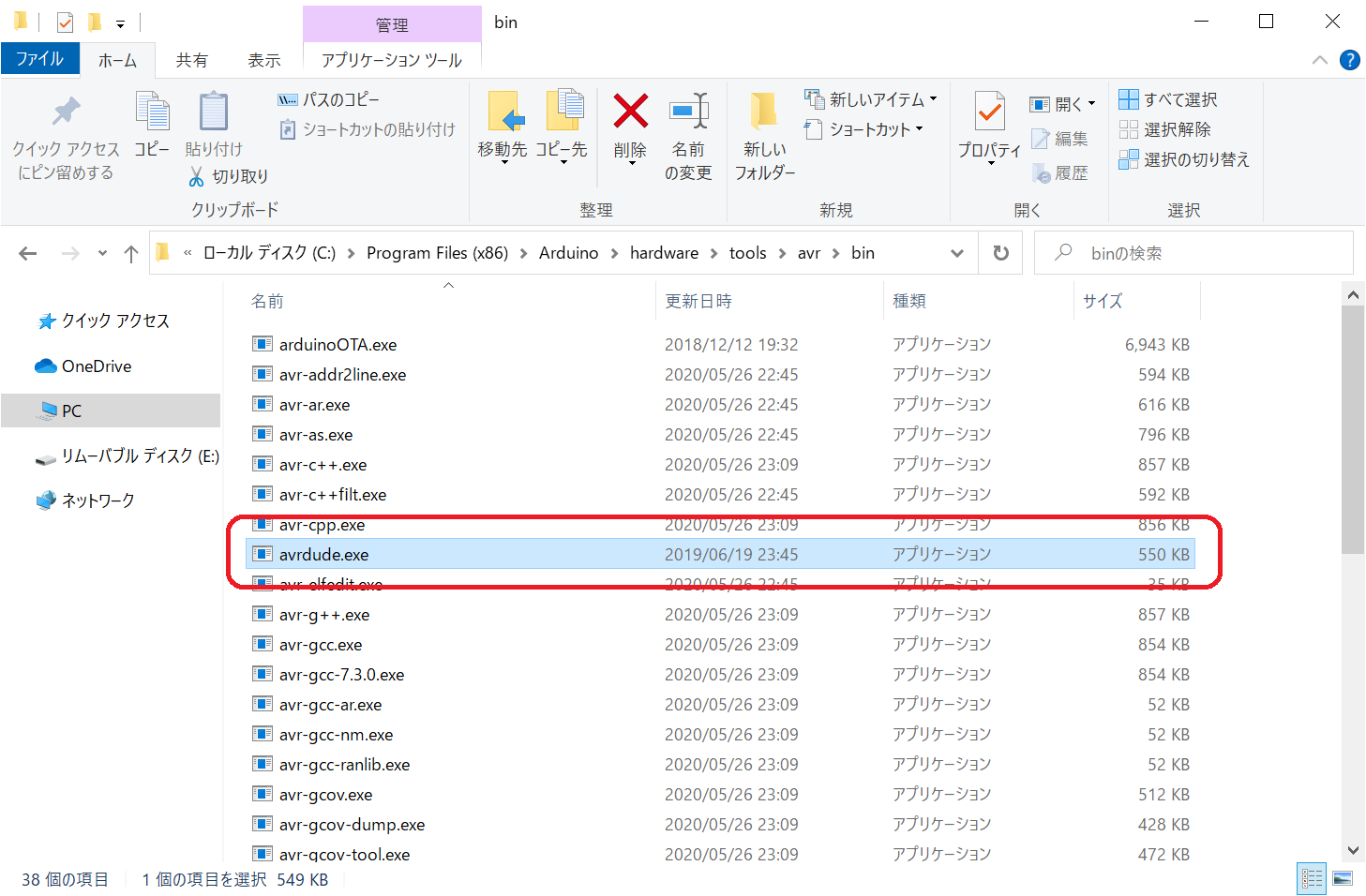Click the Help question mark icon
Viewport: 1366px width, 896px height.
(1349, 60)
